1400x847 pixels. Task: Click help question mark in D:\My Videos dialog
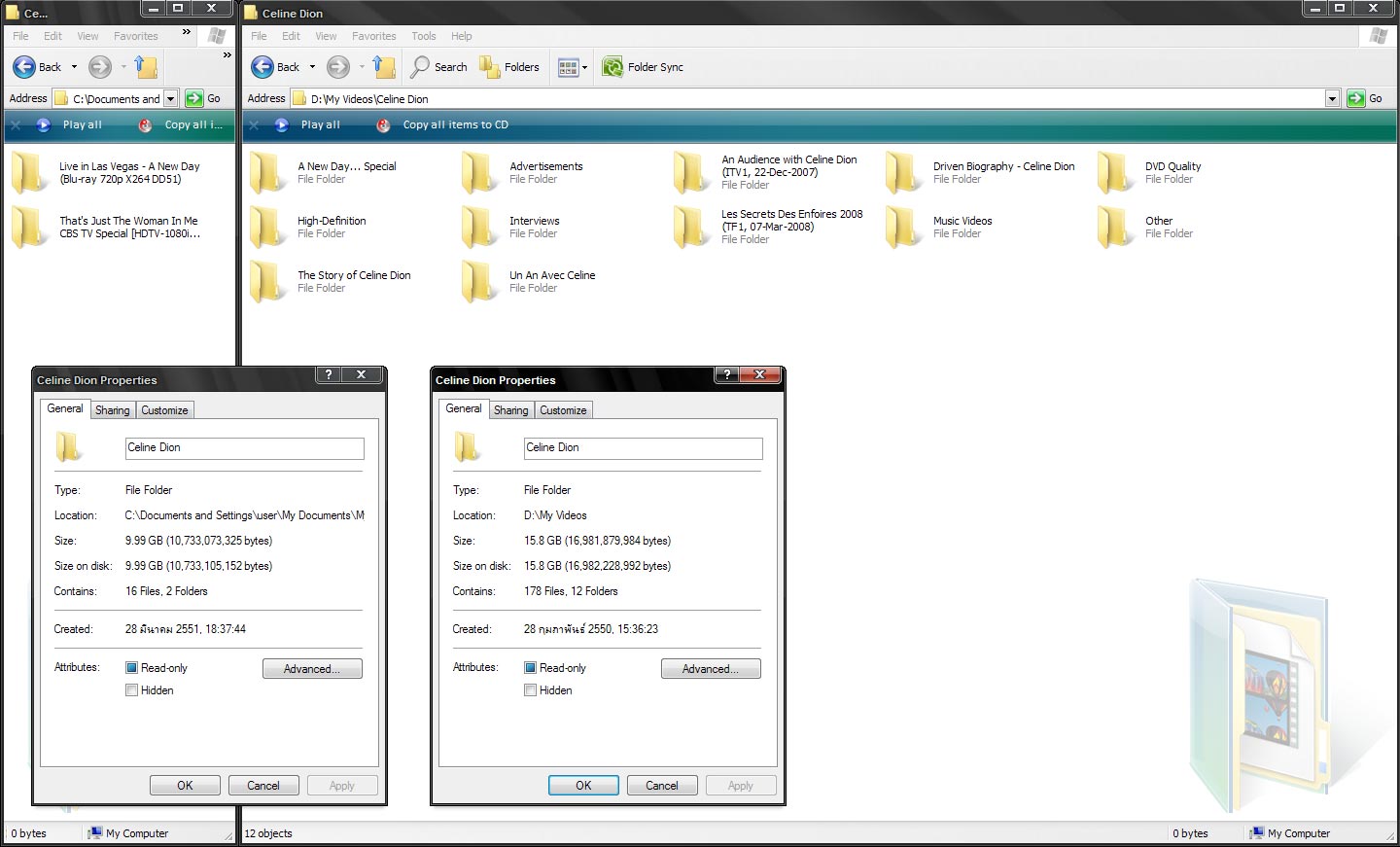pos(727,375)
